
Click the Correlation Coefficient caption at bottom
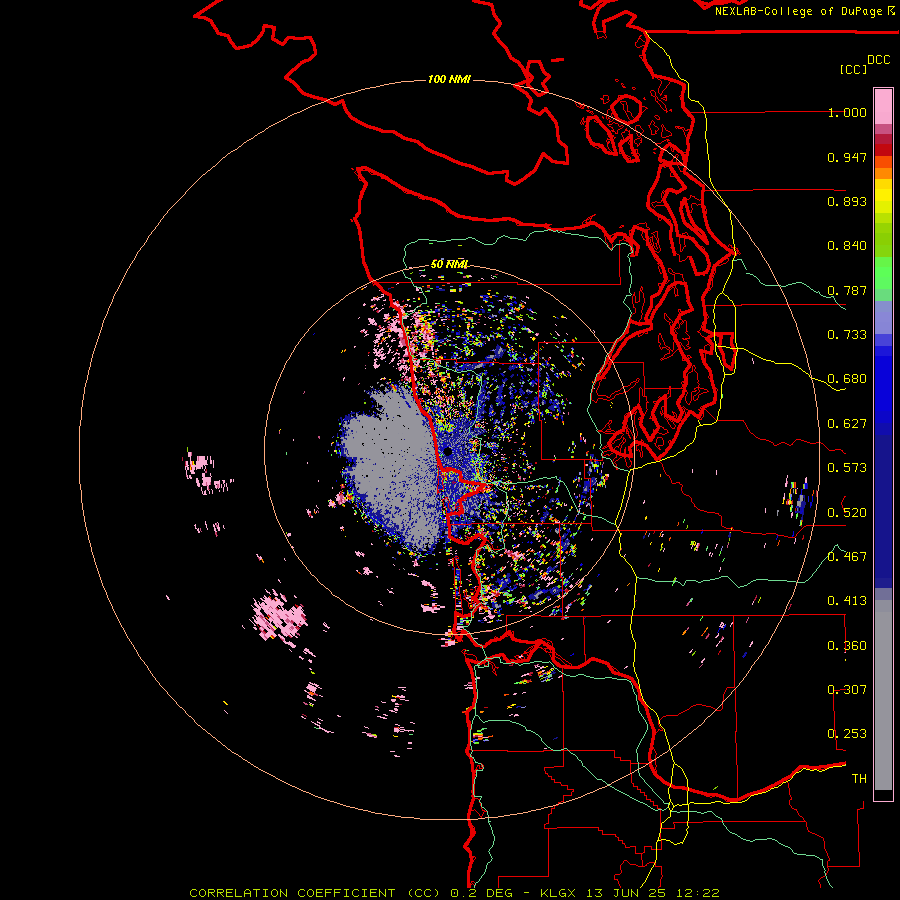click(454, 893)
